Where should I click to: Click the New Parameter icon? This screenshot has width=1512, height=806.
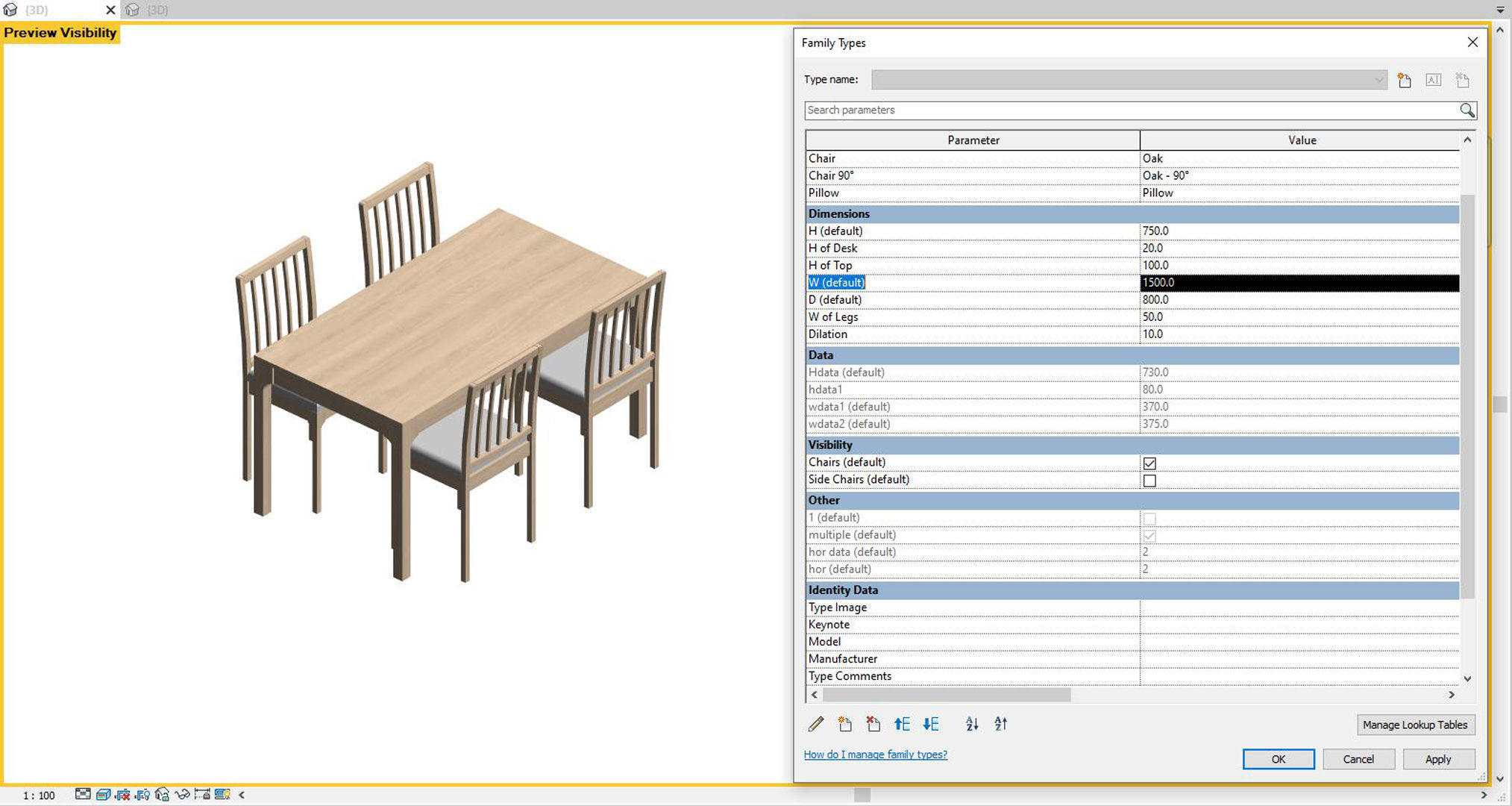[x=844, y=724]
